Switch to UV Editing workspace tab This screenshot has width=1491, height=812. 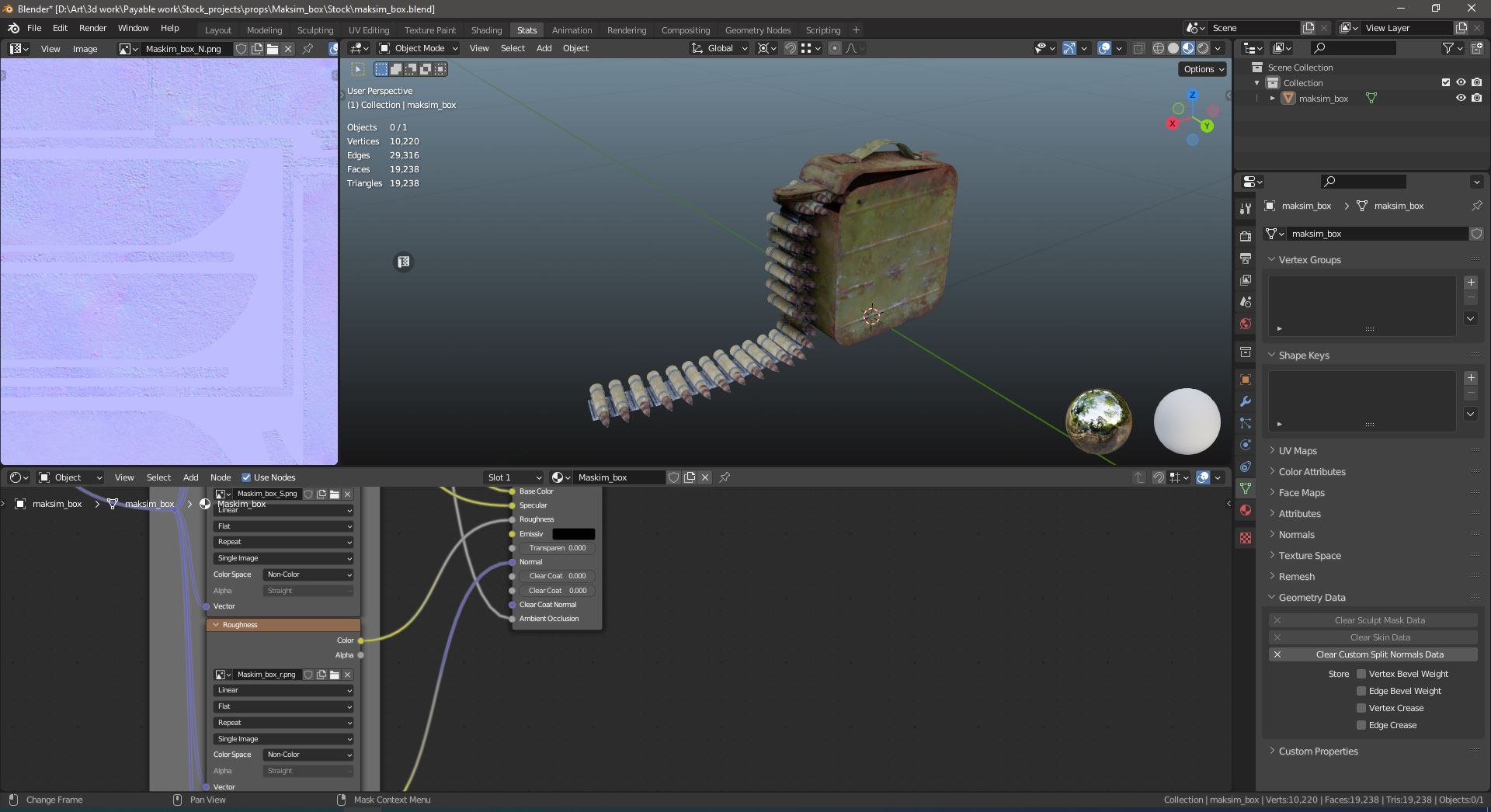pos(369,30)
